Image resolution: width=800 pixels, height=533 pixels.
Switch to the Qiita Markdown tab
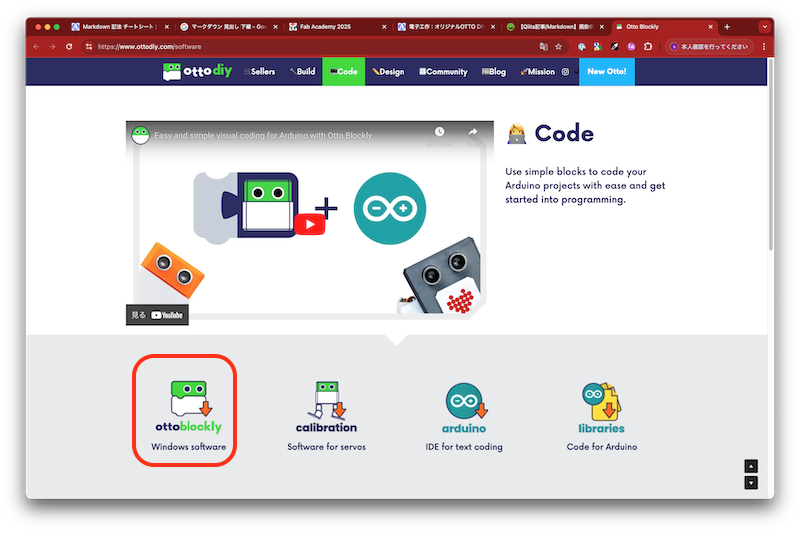click(x=554, y=27)
